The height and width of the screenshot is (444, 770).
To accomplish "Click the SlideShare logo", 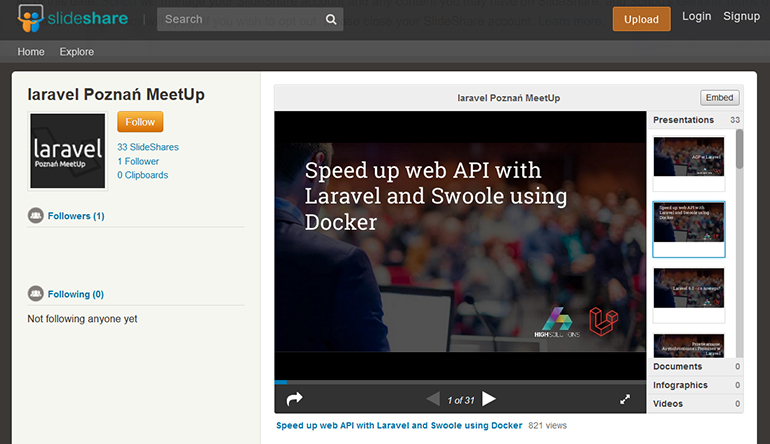I will 73,19.
